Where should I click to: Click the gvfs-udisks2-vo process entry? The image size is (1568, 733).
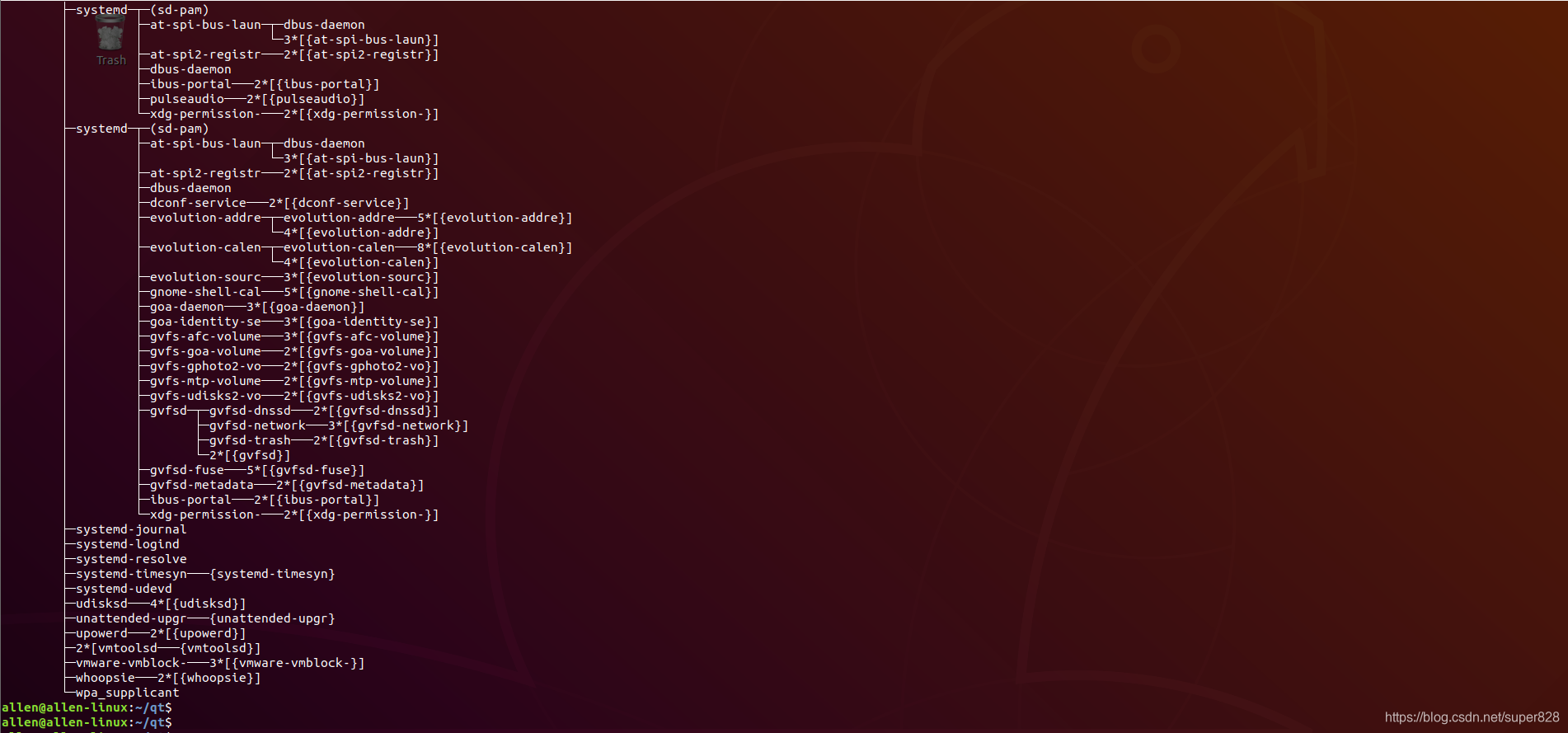pos(205,396)
